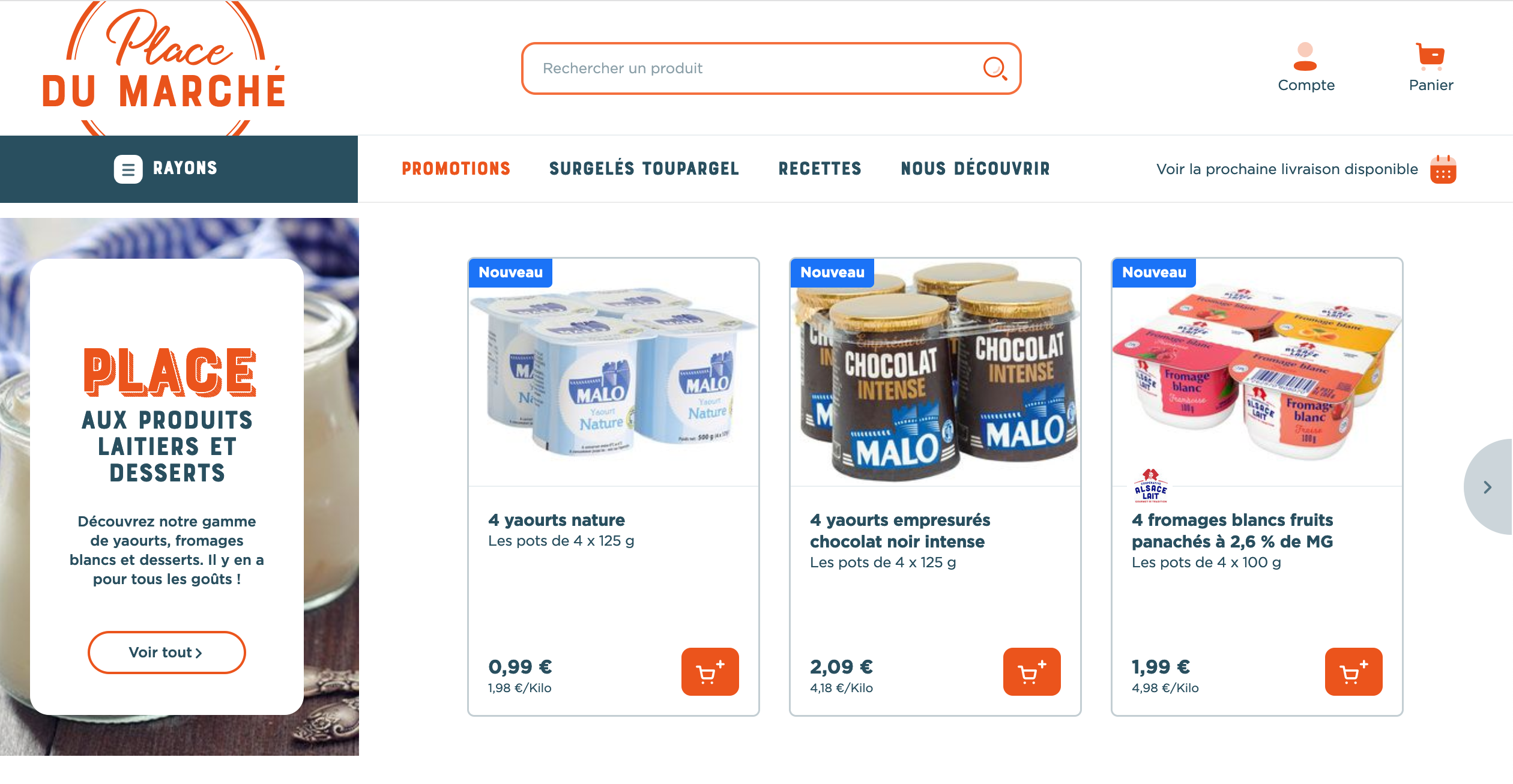Screen dimensions: 1513x784
Task: Open the chocolat intense Malo product image
Action: pyautogui.click(x=935, y=372)
